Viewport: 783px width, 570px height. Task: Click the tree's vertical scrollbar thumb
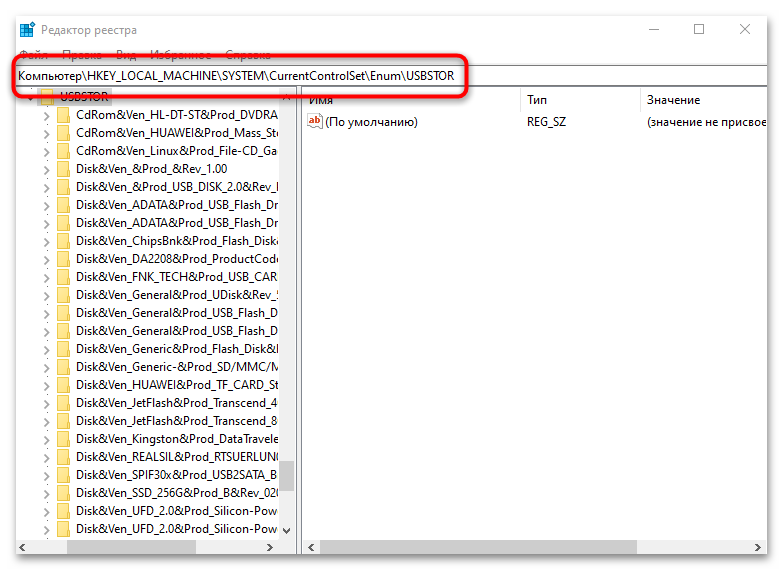(x=287, y=475)
